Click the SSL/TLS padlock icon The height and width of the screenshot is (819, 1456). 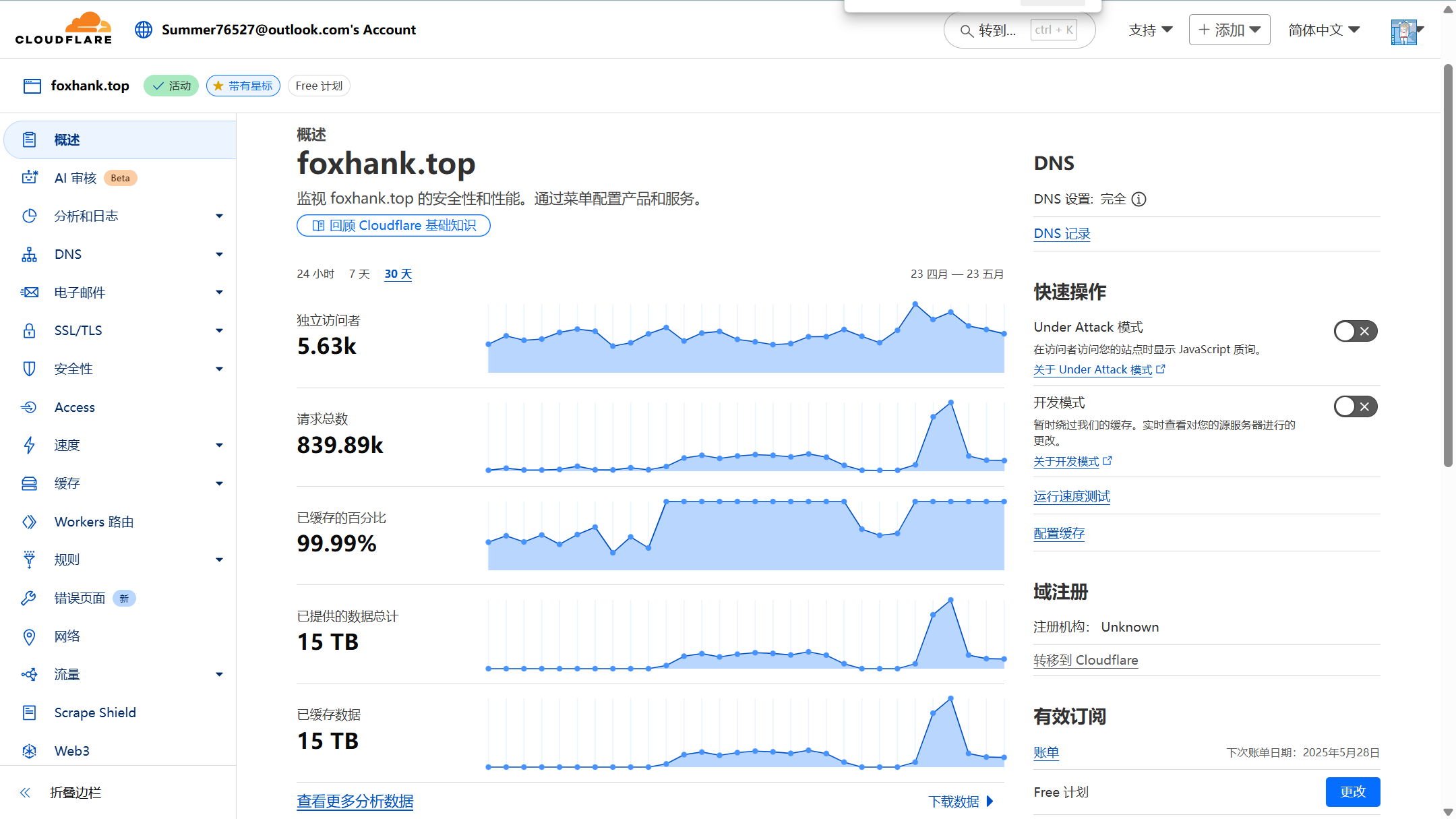(x=29, y=330)
